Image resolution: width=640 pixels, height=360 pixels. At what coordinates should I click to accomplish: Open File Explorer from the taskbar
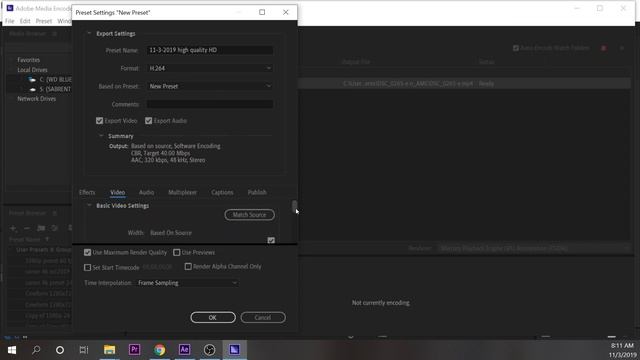(x=109, y=350)
